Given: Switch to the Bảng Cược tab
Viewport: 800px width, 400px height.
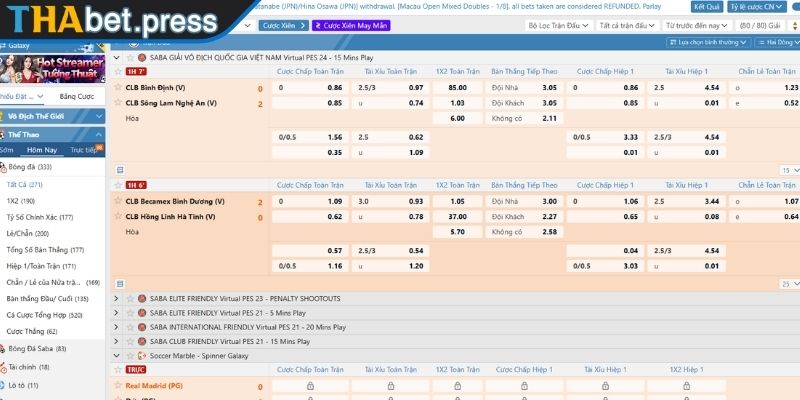Looking at the screenshot, I should [76, 97].
